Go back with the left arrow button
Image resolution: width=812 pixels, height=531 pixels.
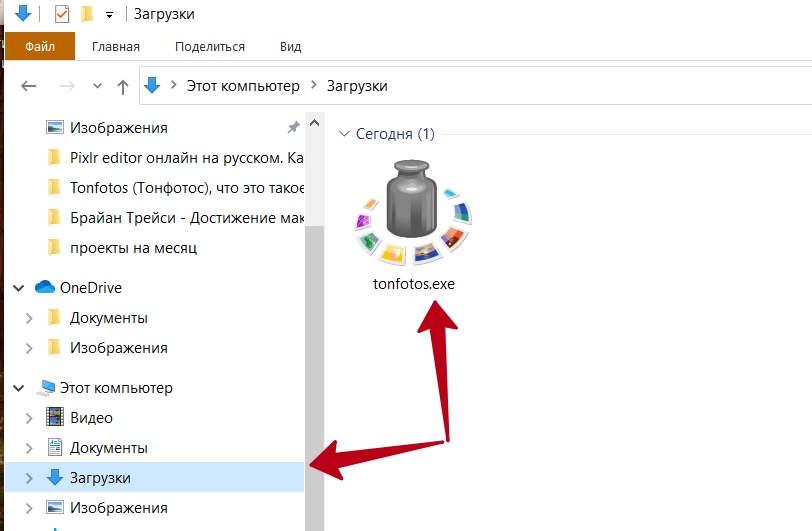[28, 86]
